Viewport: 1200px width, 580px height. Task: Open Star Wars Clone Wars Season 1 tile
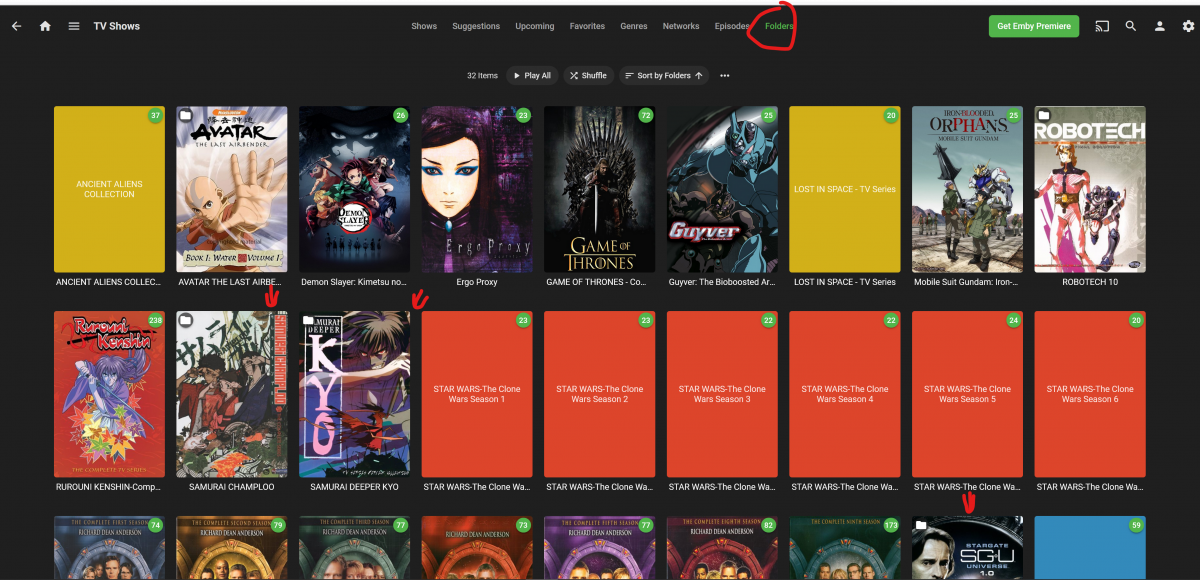point(477,394)
